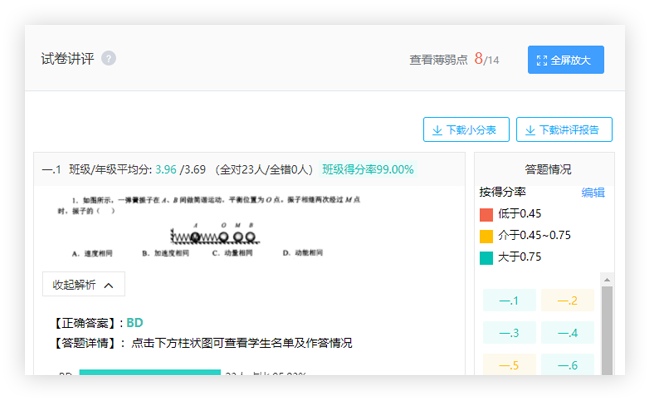Open question 一.5 tile
Image resolution: width=650 pixels, height=400 pixels.
(509, 365)
